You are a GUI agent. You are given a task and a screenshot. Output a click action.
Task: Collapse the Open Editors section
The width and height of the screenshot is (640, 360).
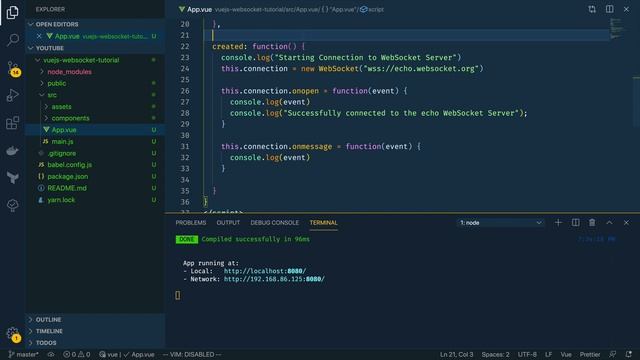tap(96, 24)
